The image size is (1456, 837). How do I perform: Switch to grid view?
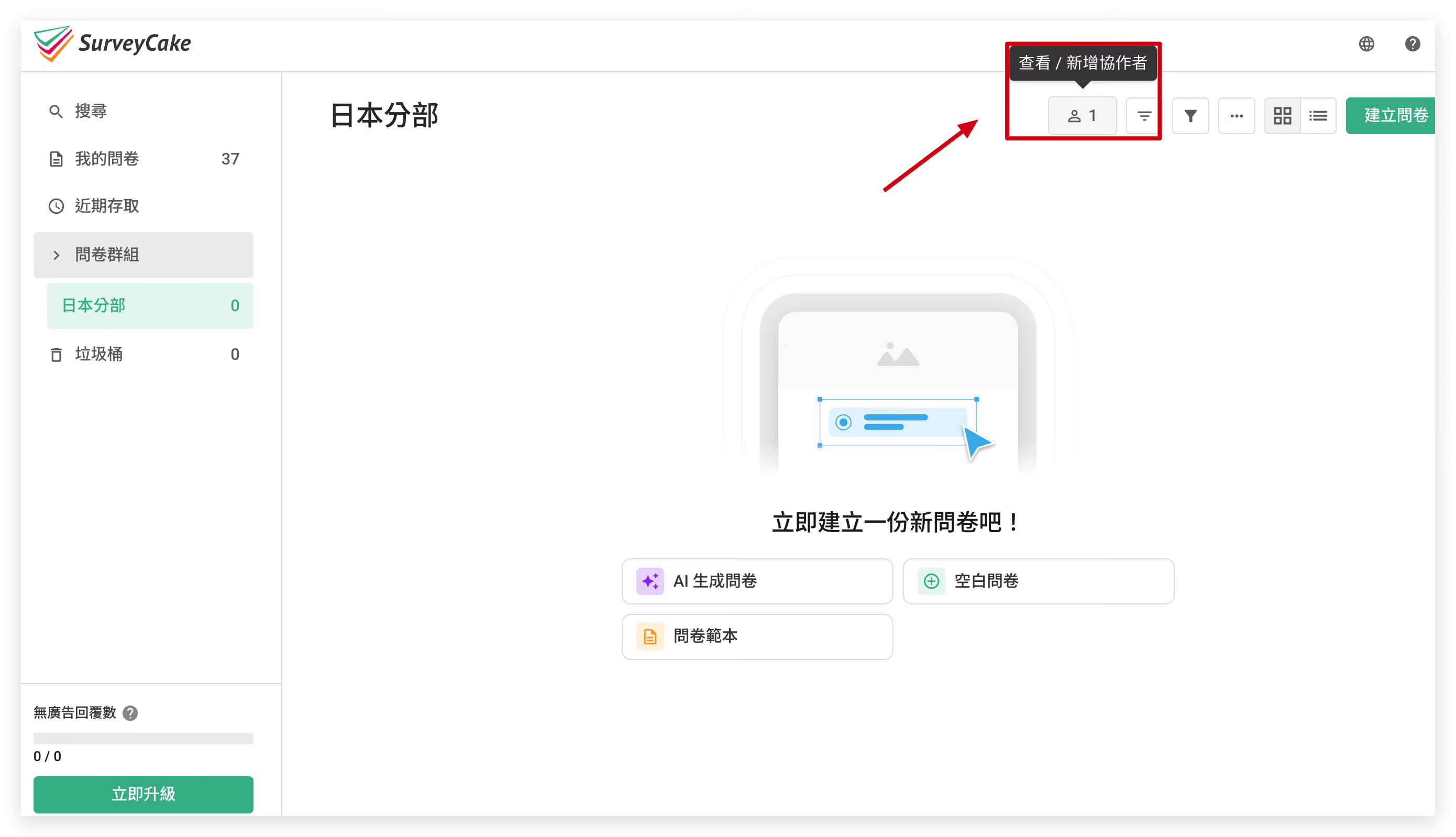pos(1283,116)
